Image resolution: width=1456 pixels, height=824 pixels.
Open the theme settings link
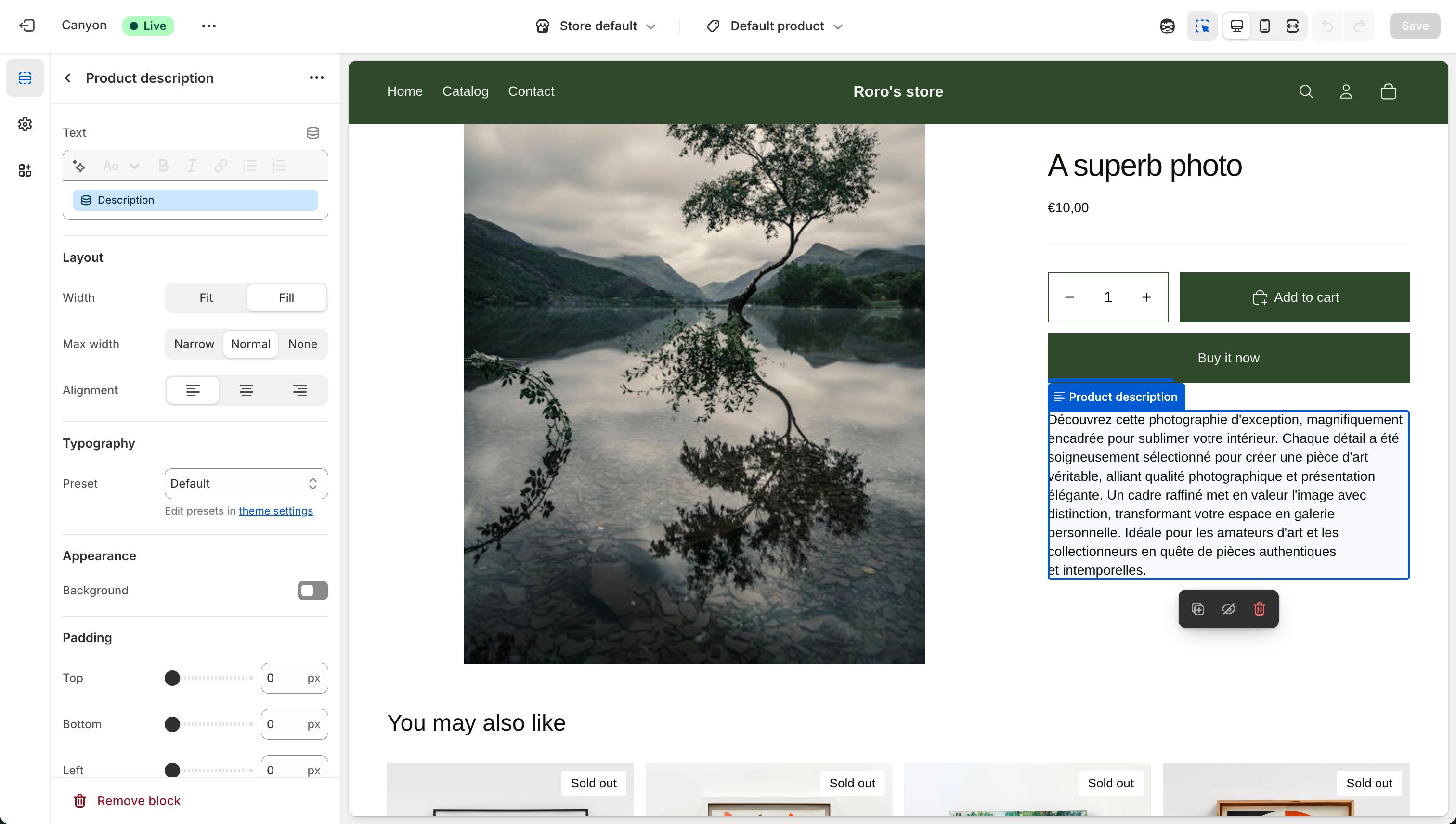click(276, 511)
